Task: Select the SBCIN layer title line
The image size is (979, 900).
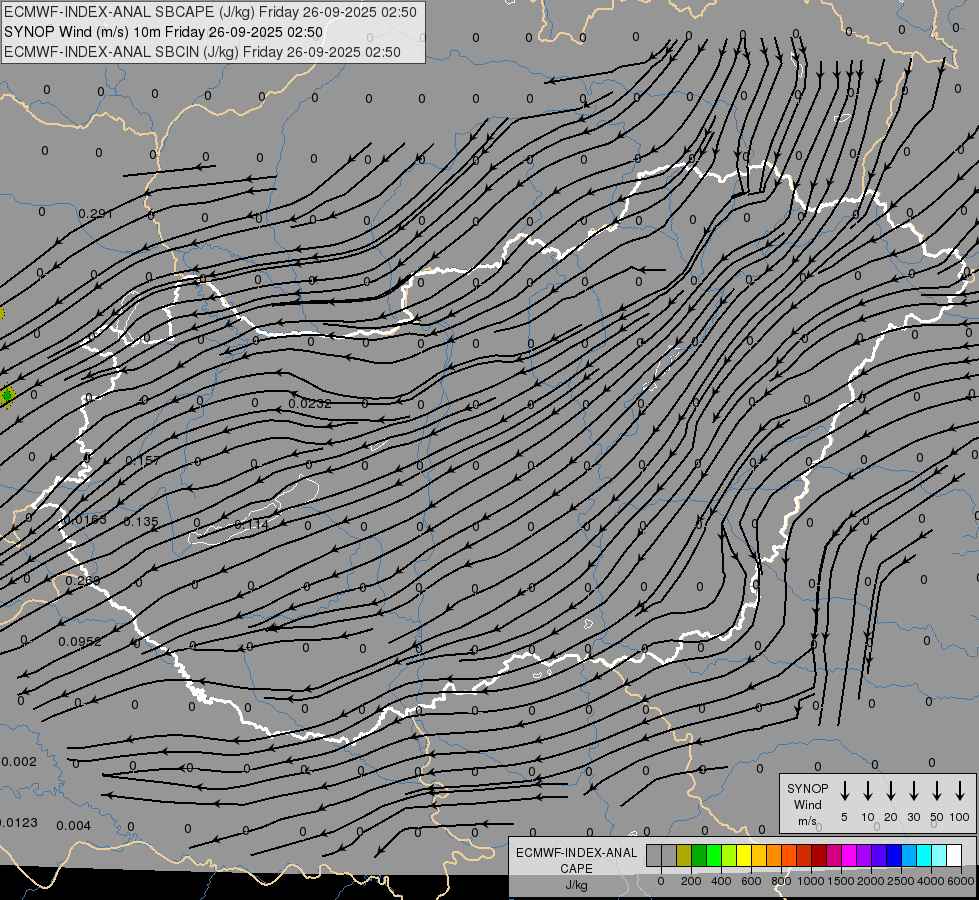Action: [x=202, y=52]
